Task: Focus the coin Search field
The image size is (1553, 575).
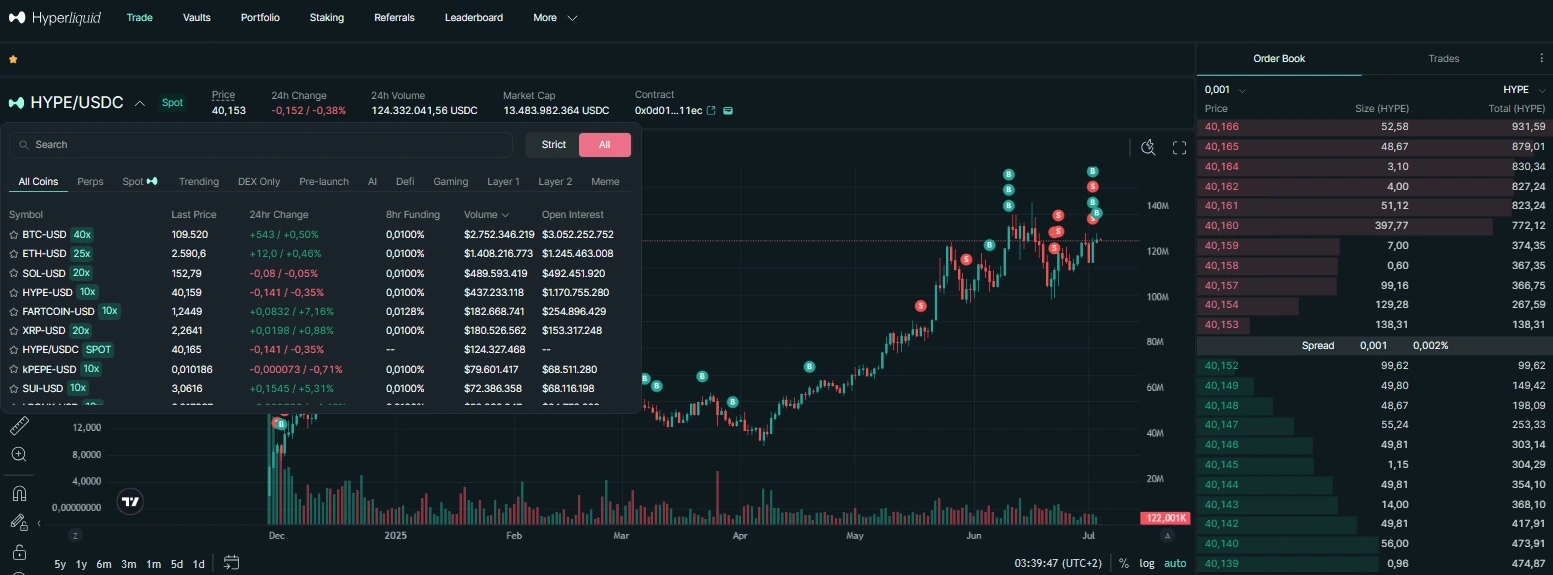Action: pyautogui.click(x=261, y=145)
